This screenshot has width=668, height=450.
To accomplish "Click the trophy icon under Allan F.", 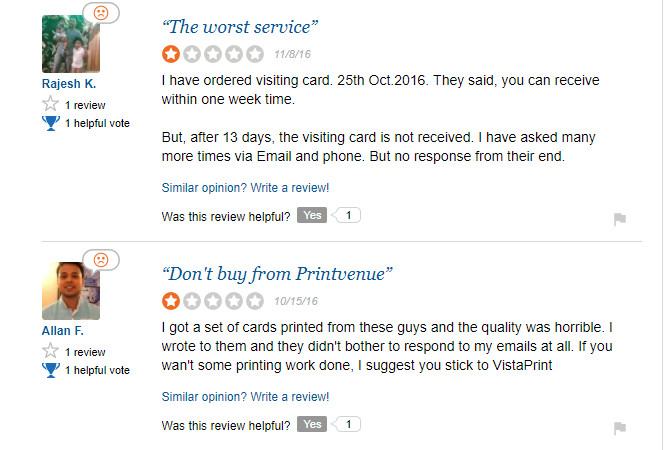I will coord(50,370).
